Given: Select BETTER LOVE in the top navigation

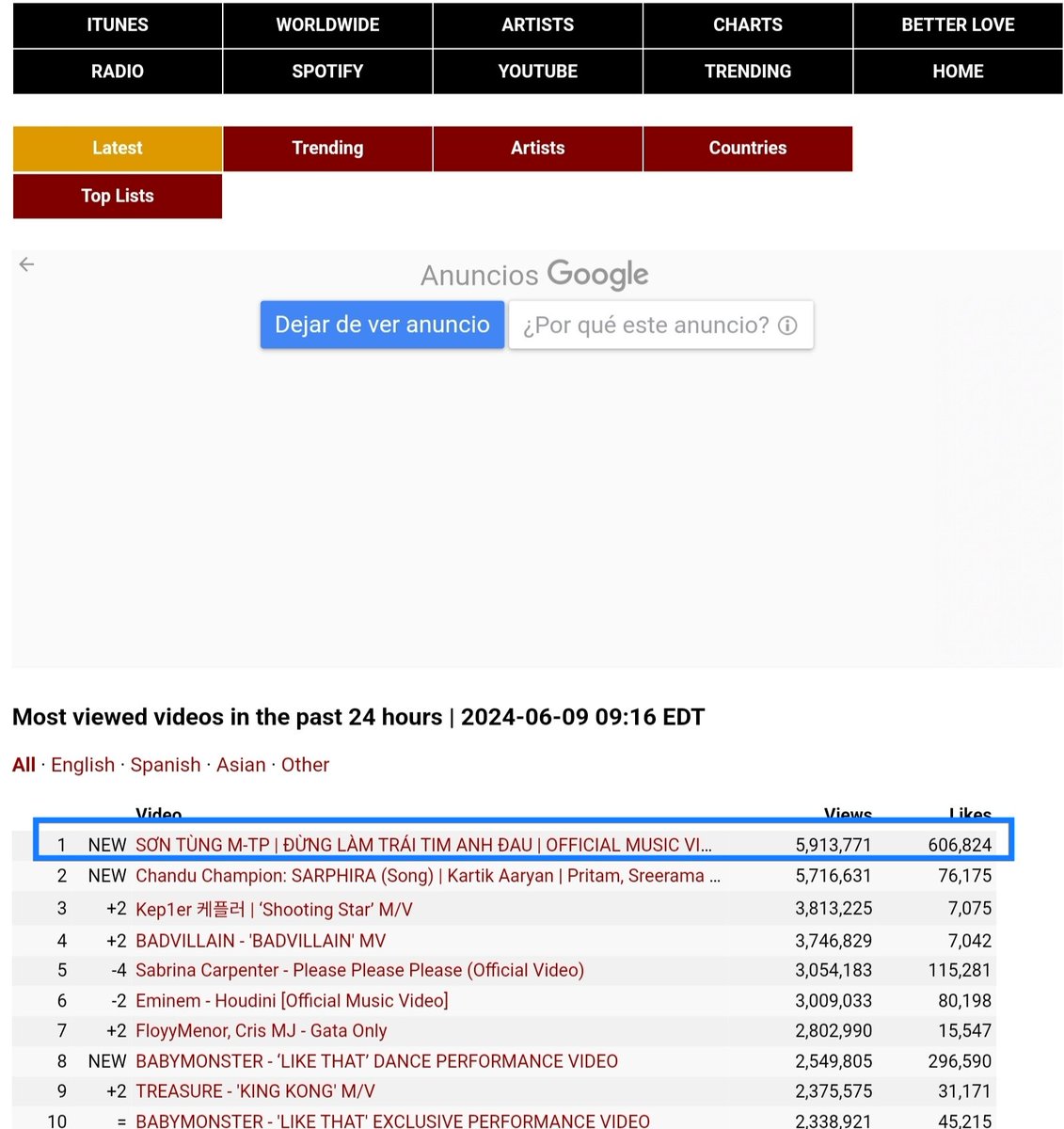Looking at the screenshot, I should pos(958,25).
